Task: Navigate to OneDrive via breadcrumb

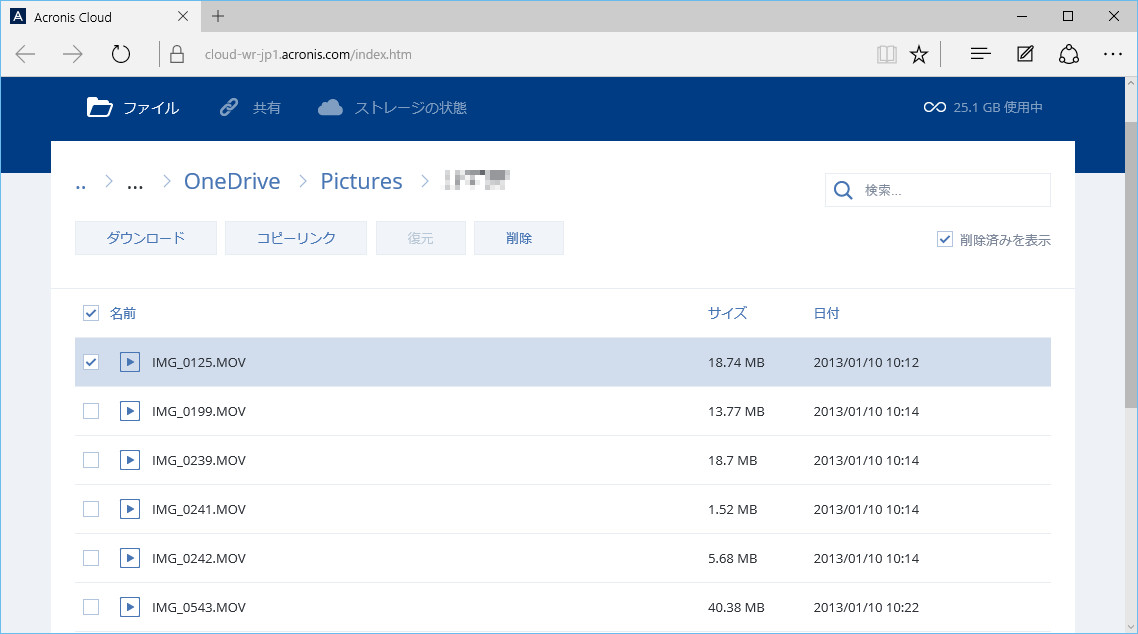Action: [231, 181]
